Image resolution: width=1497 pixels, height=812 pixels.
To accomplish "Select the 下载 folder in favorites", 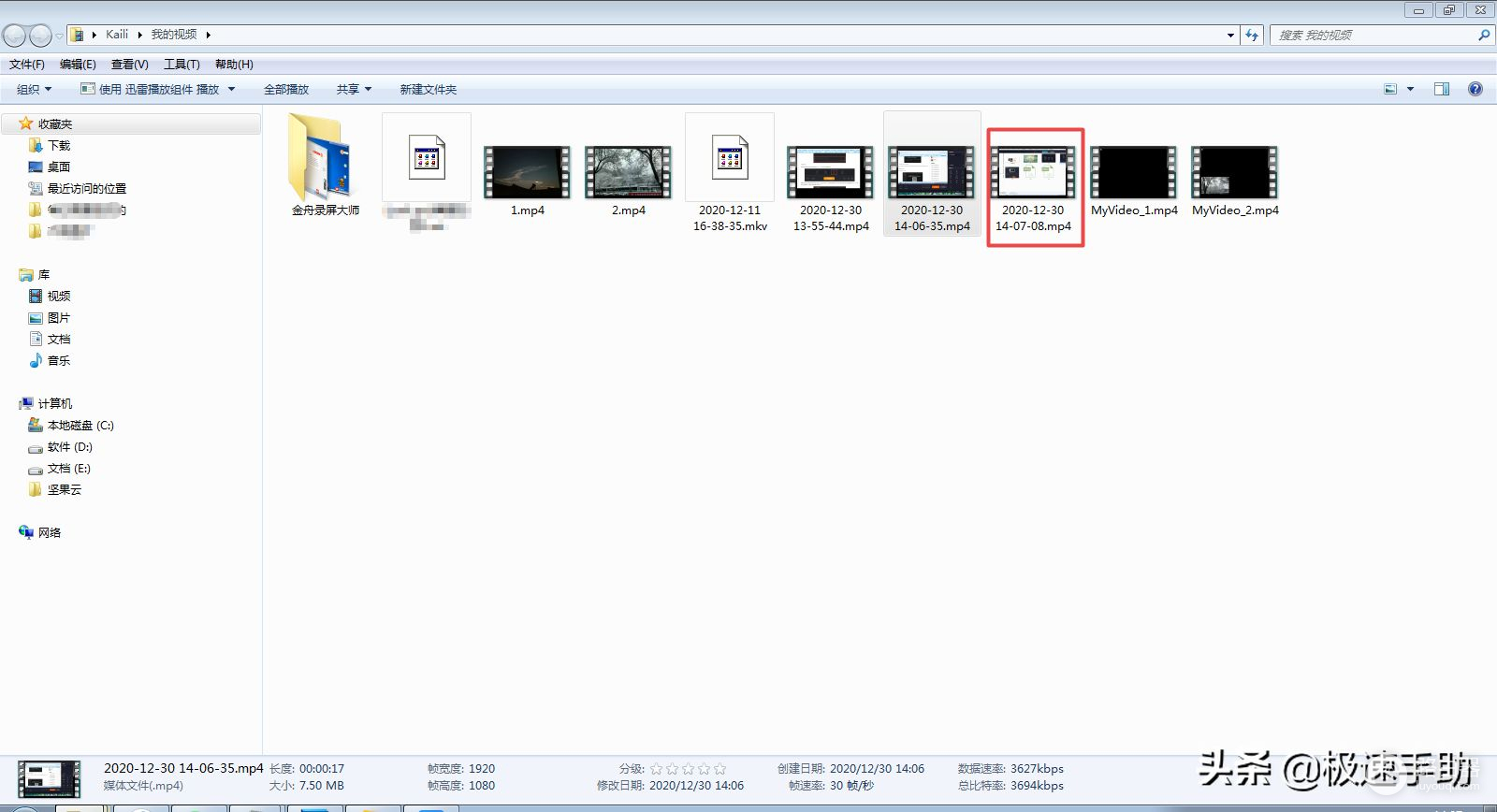I will click(x=58, y=145).
